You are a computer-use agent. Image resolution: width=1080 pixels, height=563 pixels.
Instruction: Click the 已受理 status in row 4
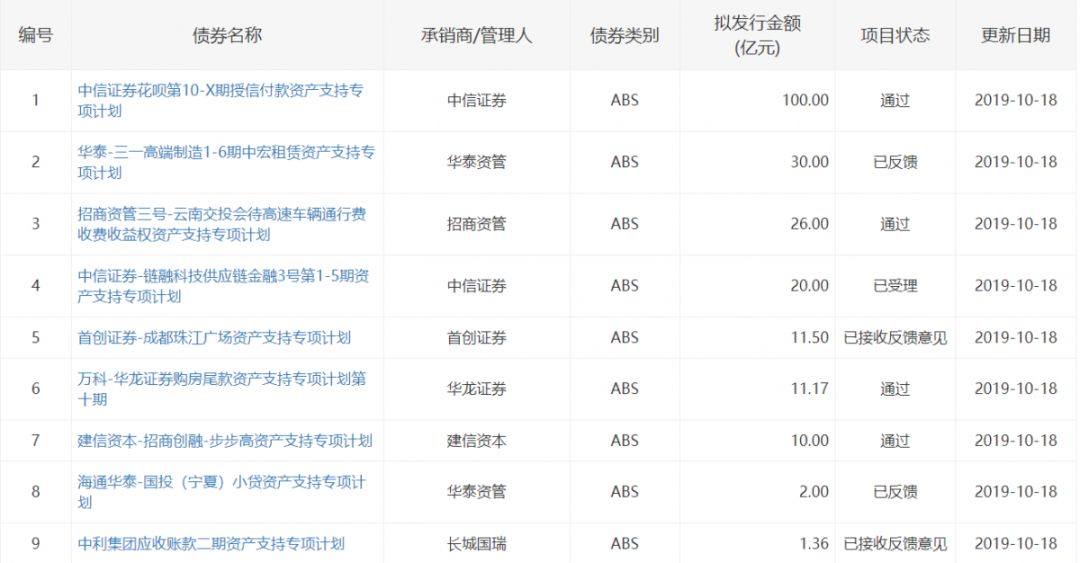[x=895, y=286]
